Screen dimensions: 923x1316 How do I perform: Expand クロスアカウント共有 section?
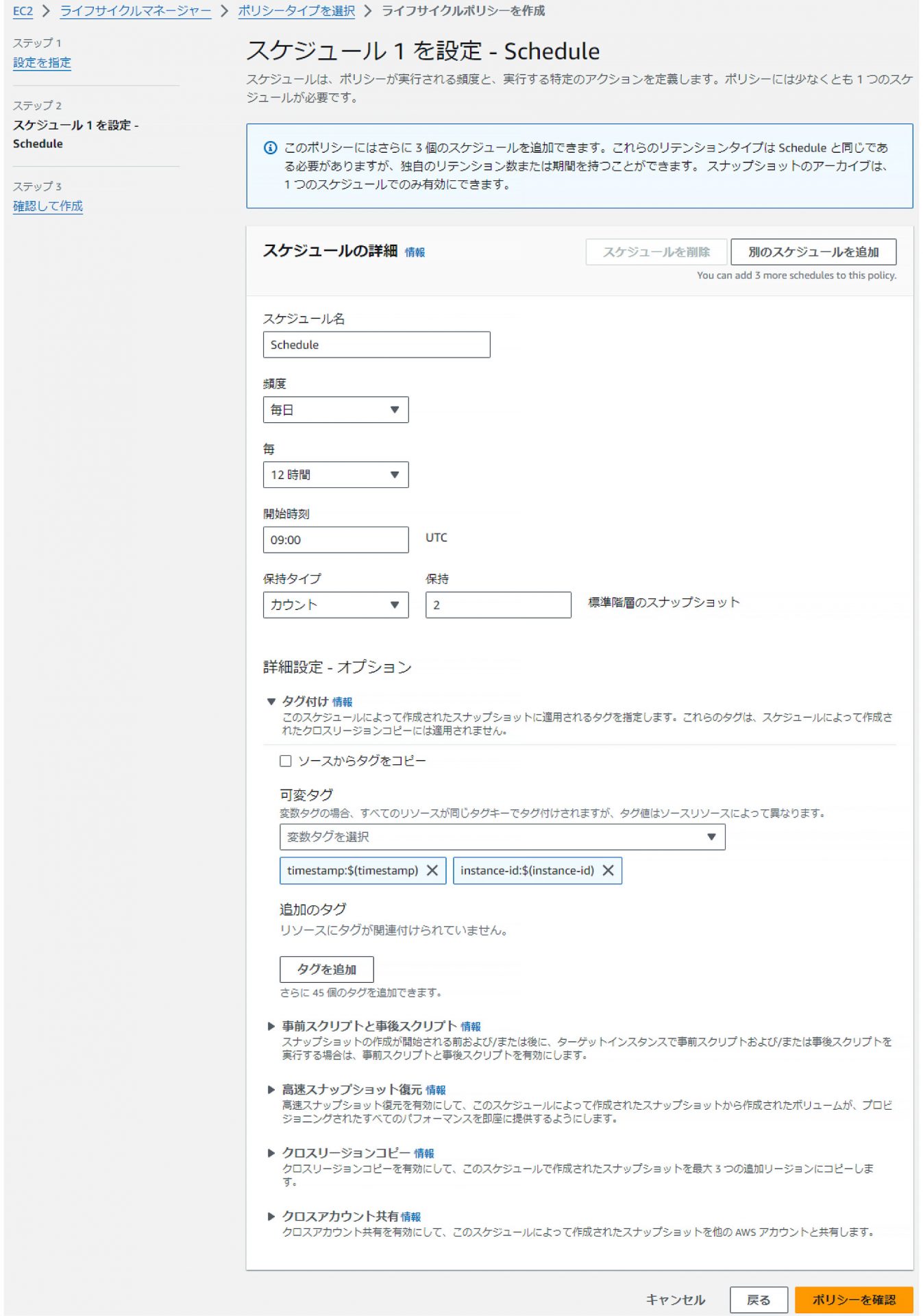(271, 1216)
